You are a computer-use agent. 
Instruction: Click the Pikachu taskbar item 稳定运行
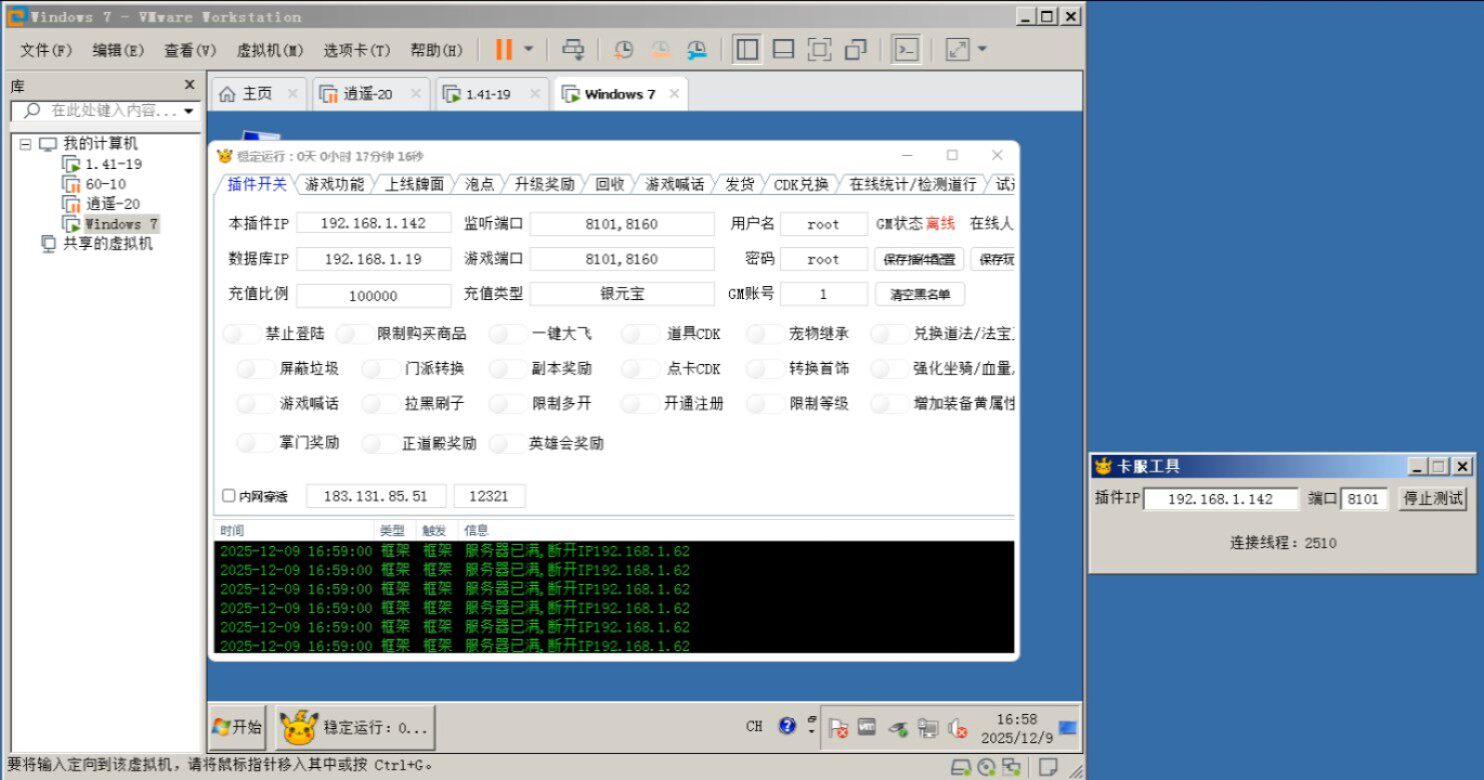click(355, 727)
